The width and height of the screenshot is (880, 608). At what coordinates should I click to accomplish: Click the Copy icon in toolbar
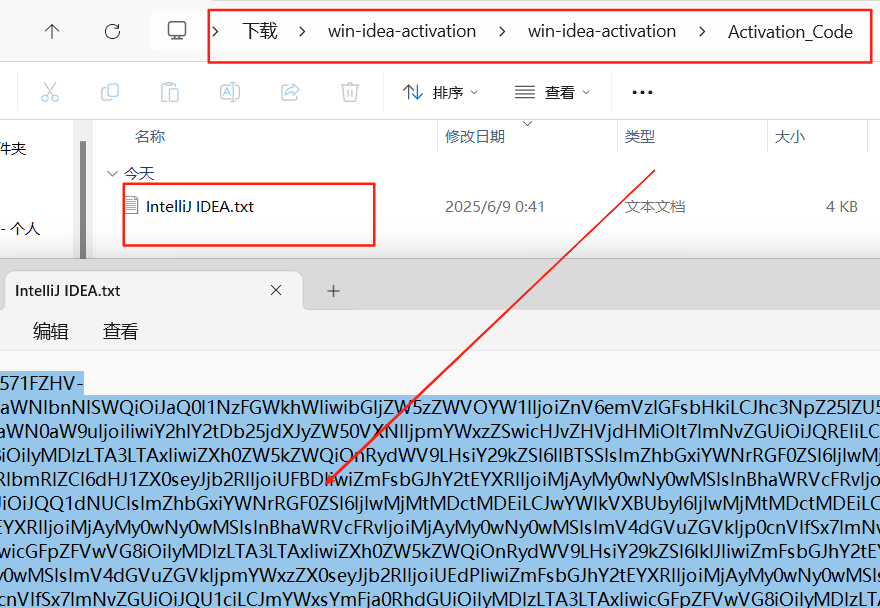[109, 92]
